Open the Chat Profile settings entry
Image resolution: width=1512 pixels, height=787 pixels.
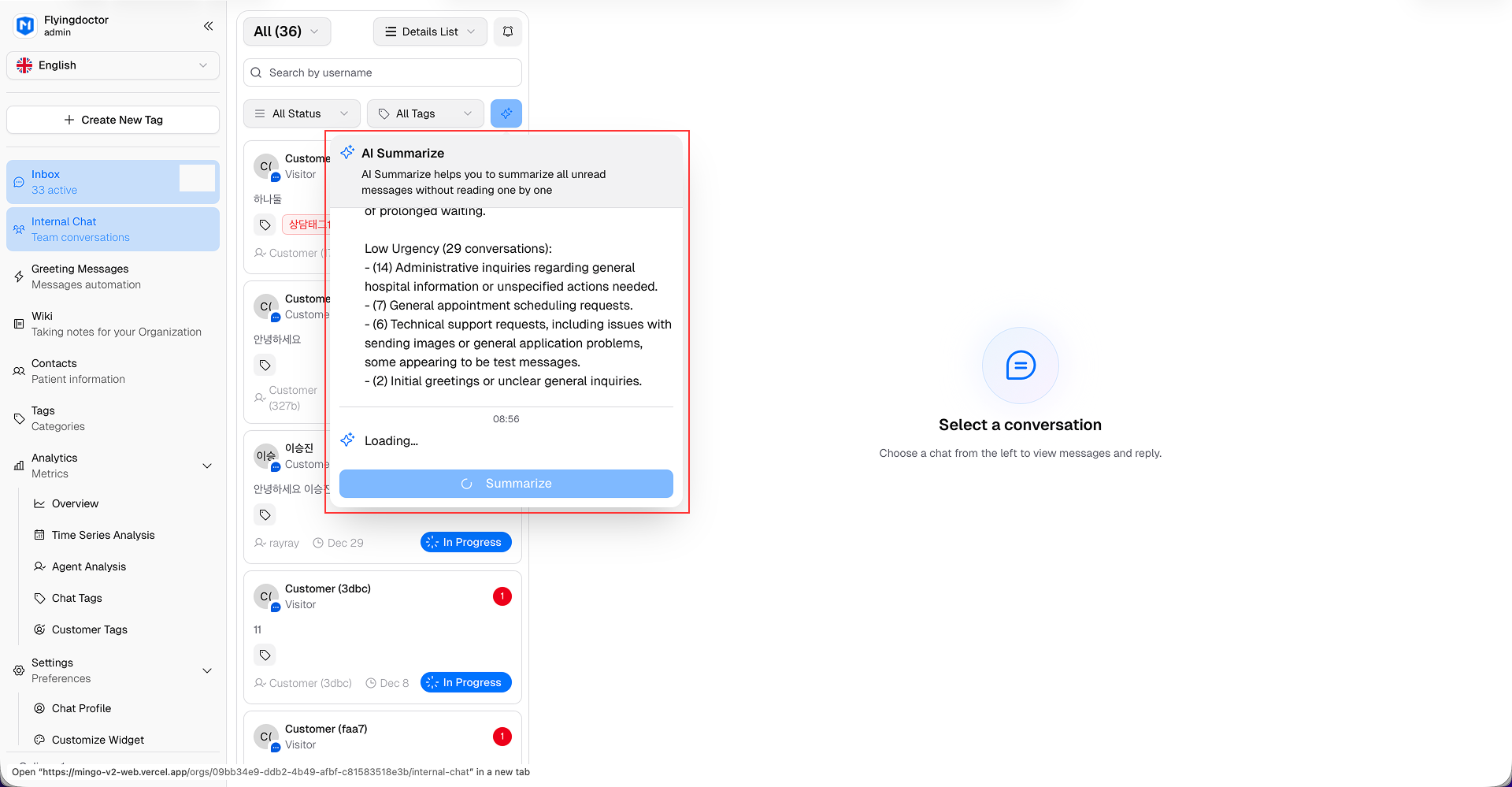coord(81,708)
